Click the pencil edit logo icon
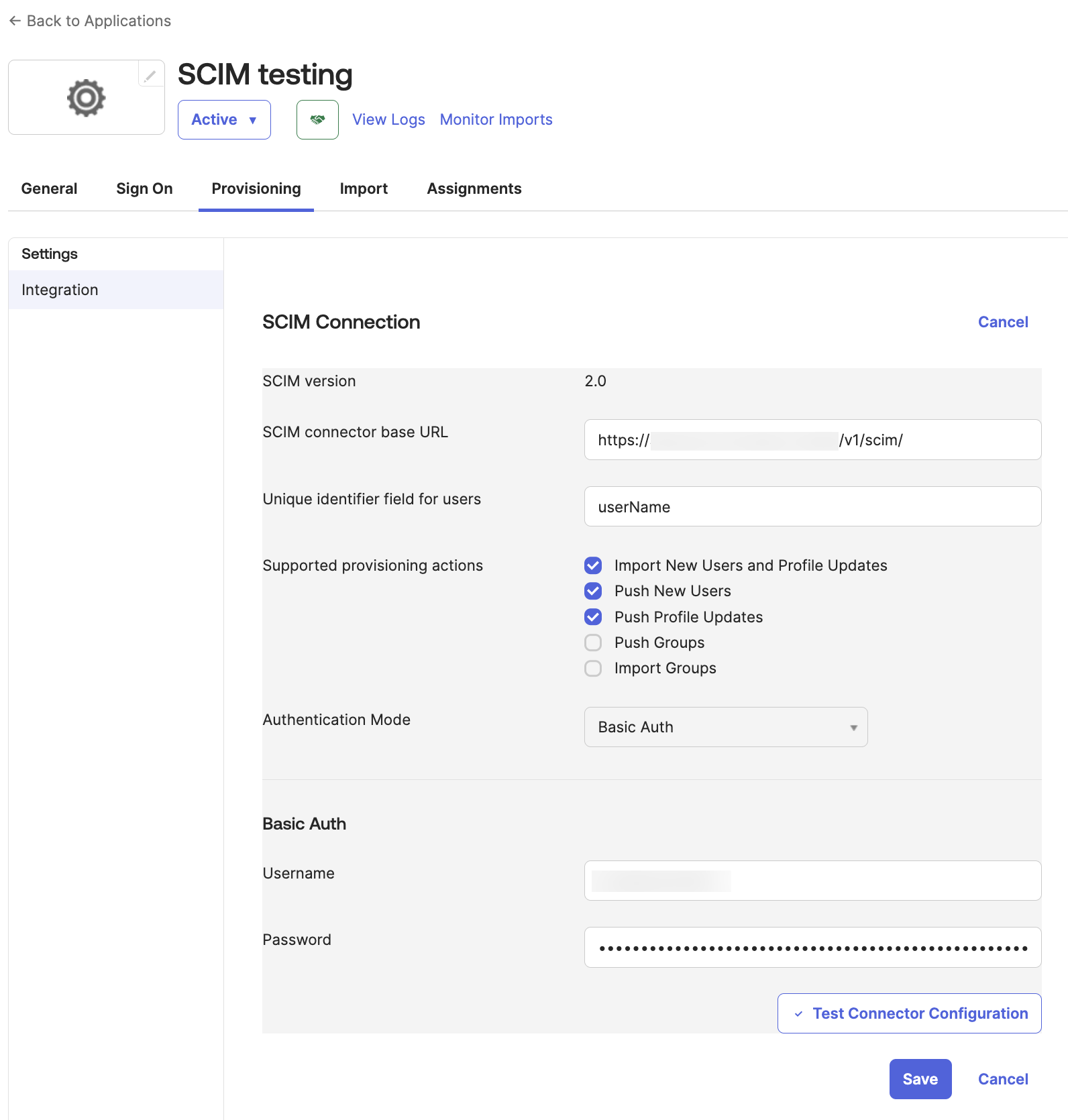Screen dimensions: 1068x1120 [150, 75]
